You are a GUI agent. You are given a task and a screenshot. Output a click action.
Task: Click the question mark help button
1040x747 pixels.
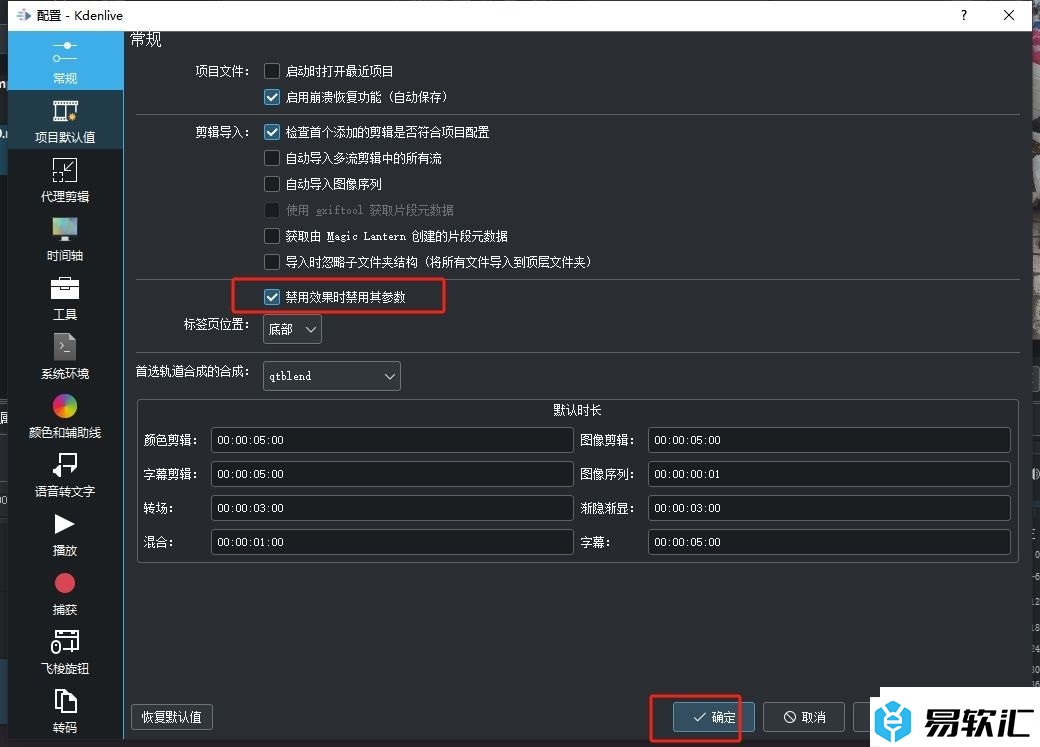(964, 15)
